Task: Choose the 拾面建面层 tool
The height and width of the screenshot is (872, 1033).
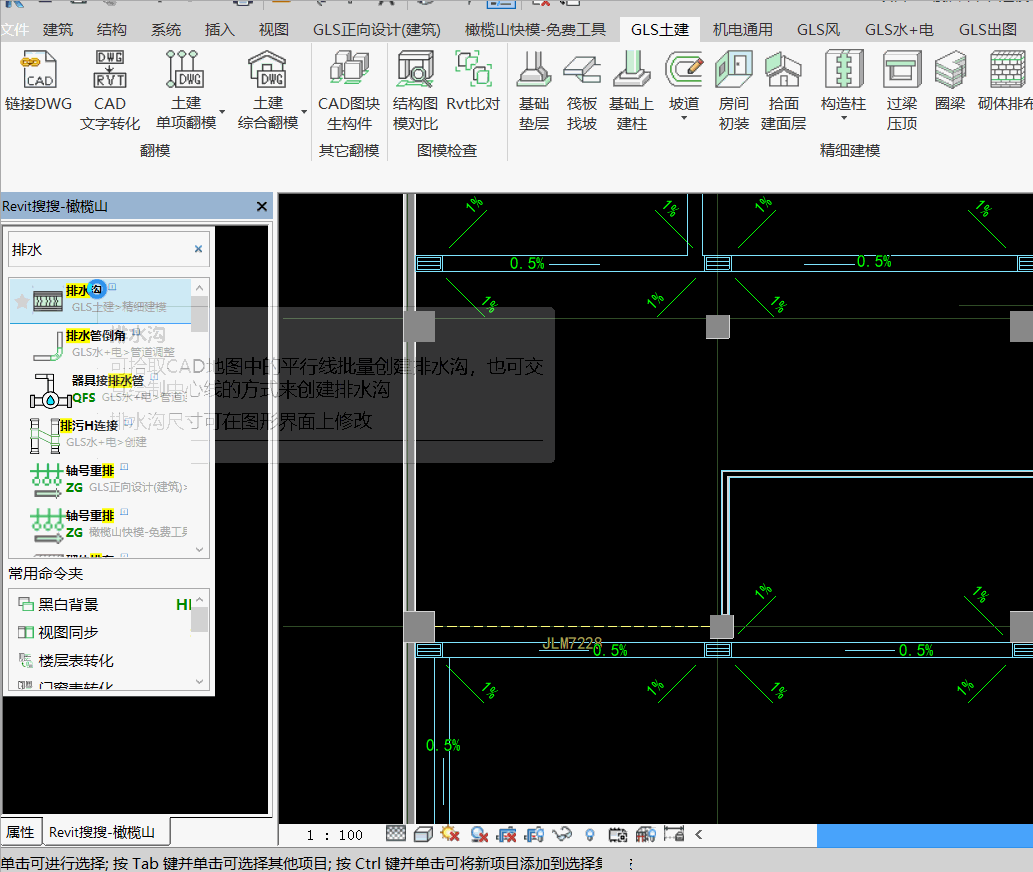Action: [x=783, y=91]
